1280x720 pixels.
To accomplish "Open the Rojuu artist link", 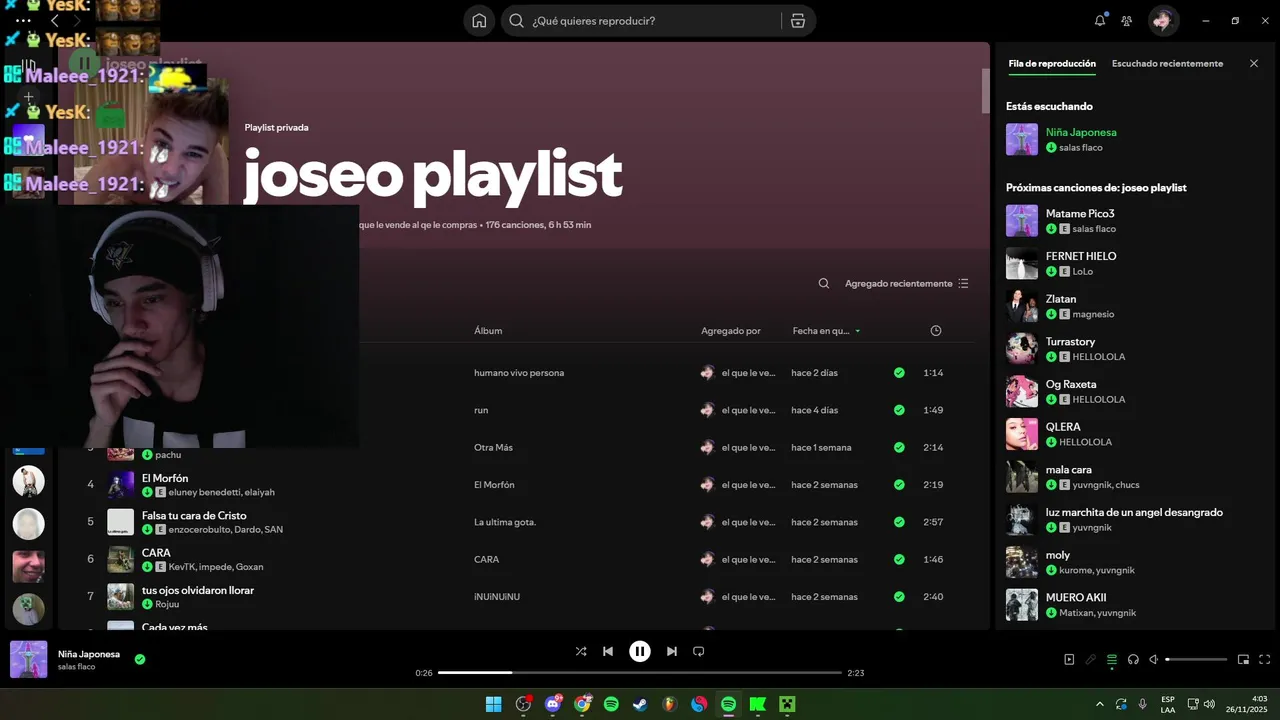I will tap(167, 604).
